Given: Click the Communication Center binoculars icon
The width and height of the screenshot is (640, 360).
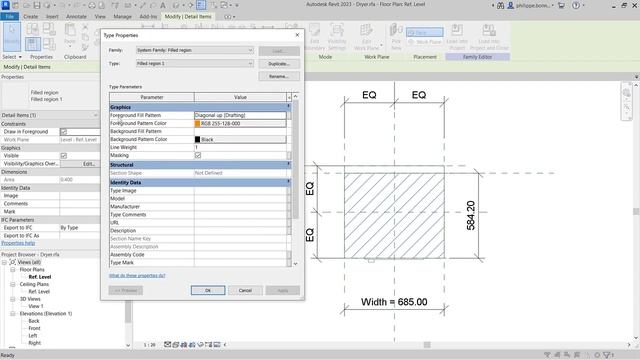Looking at the screenshot, I should 500,5.
